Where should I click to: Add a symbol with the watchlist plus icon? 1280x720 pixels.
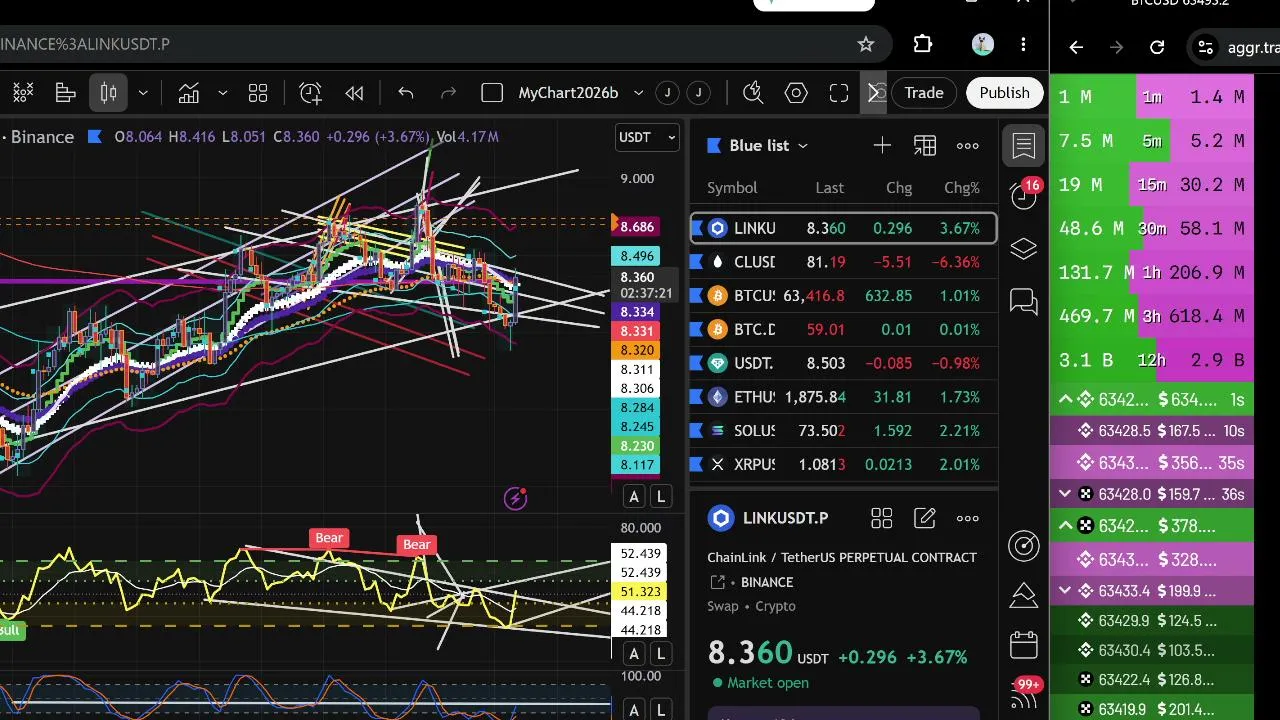[x=882, y=146]
